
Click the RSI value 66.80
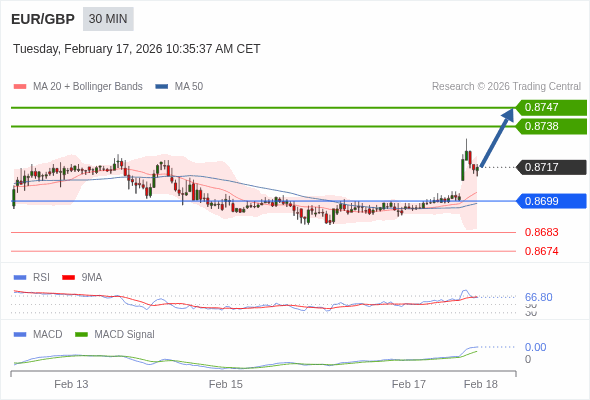[538, 297]
